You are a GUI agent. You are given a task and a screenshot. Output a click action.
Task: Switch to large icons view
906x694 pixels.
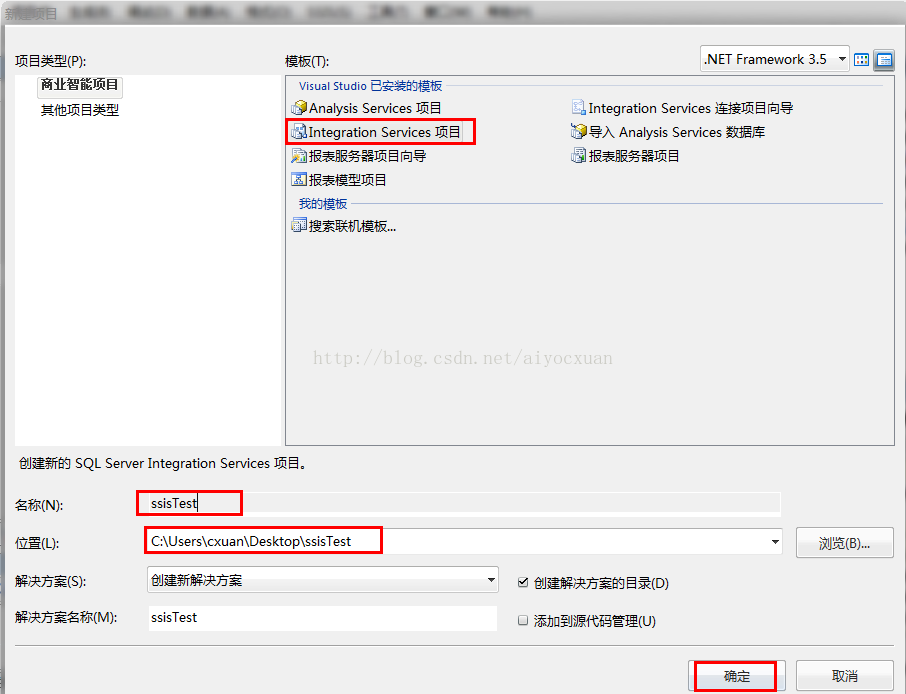862,60
